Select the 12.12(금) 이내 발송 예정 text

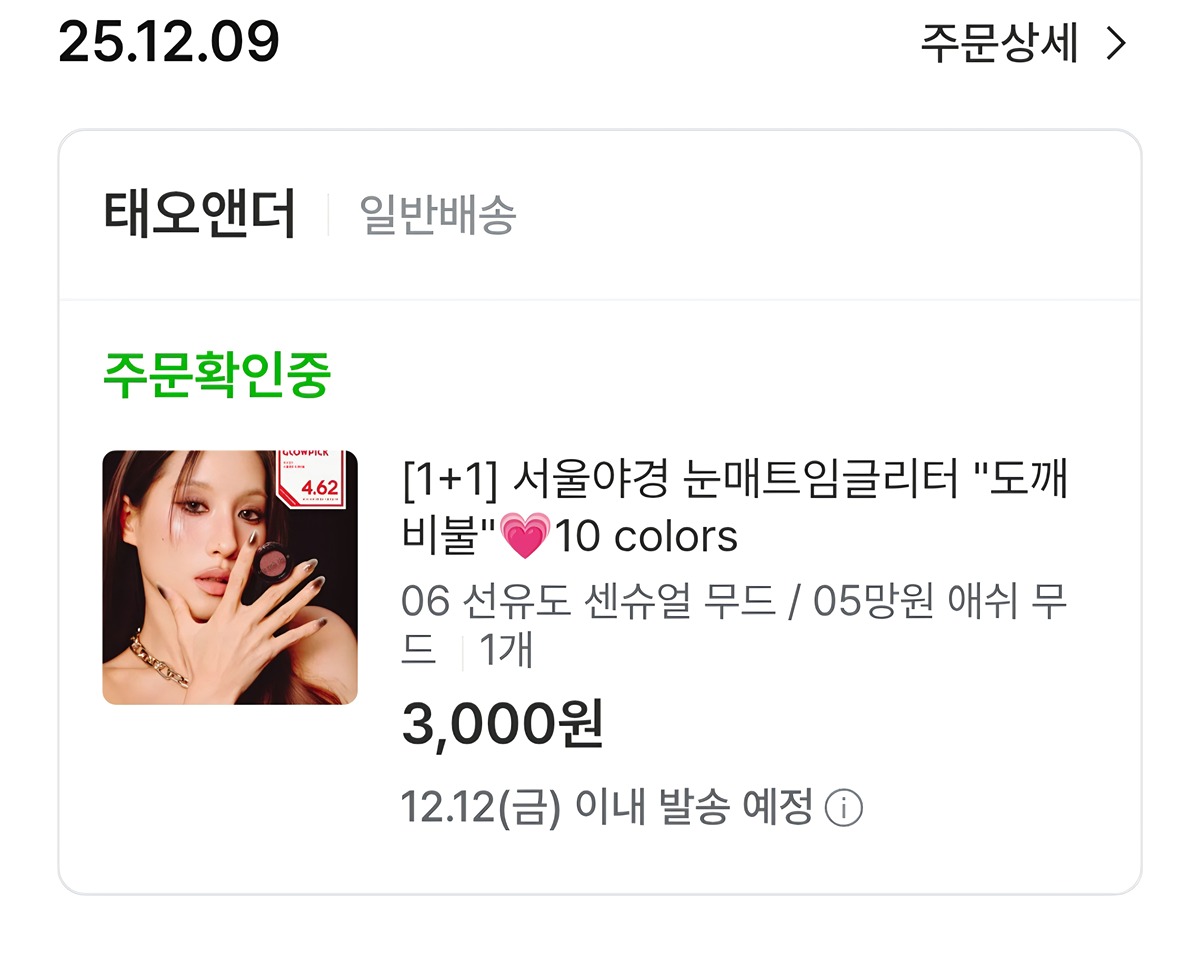tap(607, 807)
